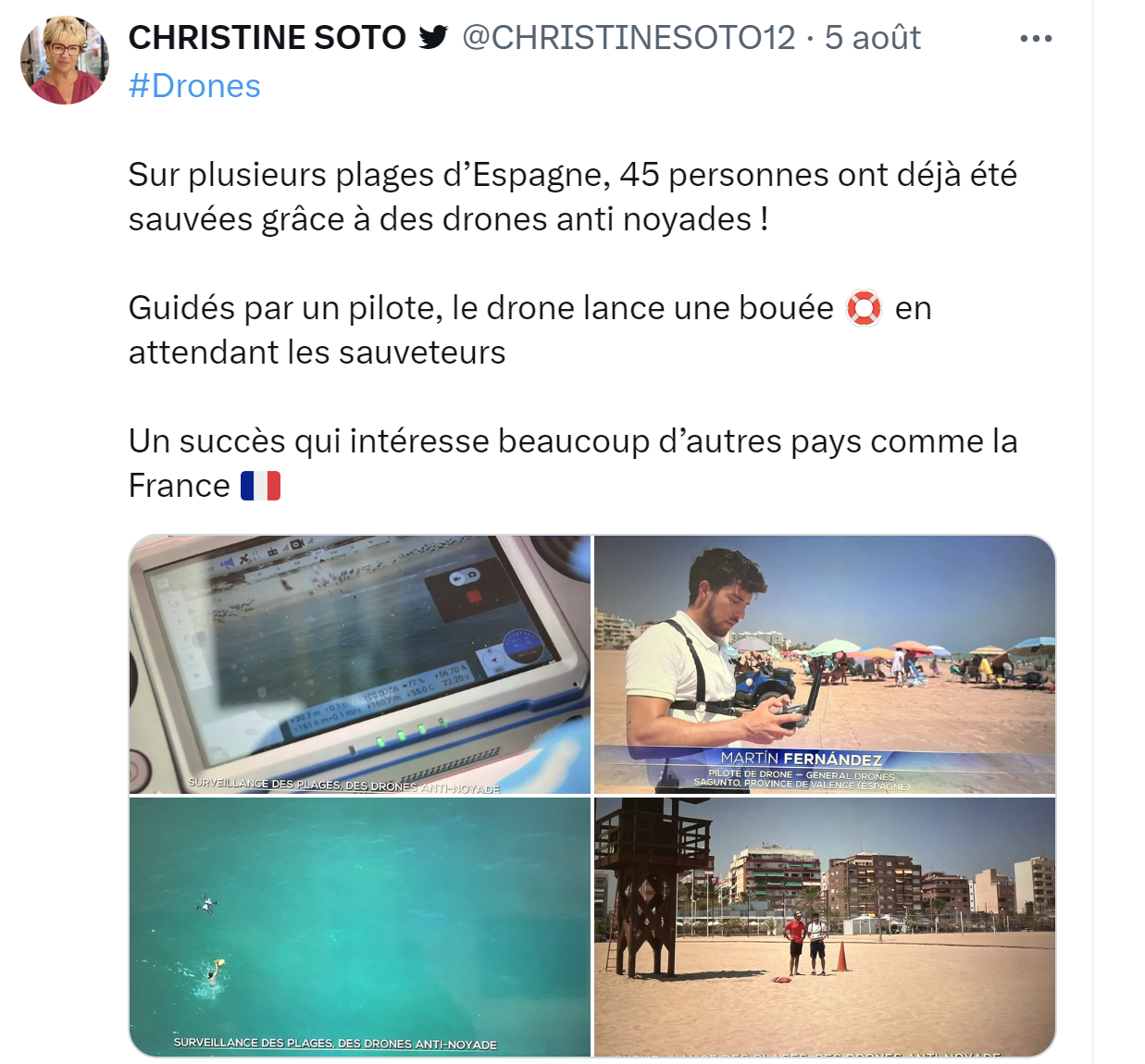Image resolution: width=1145 pixels, height=1064 pixels.
Task: Click the blue Twitter bird badge icon
Action: [x=433, y=37]
